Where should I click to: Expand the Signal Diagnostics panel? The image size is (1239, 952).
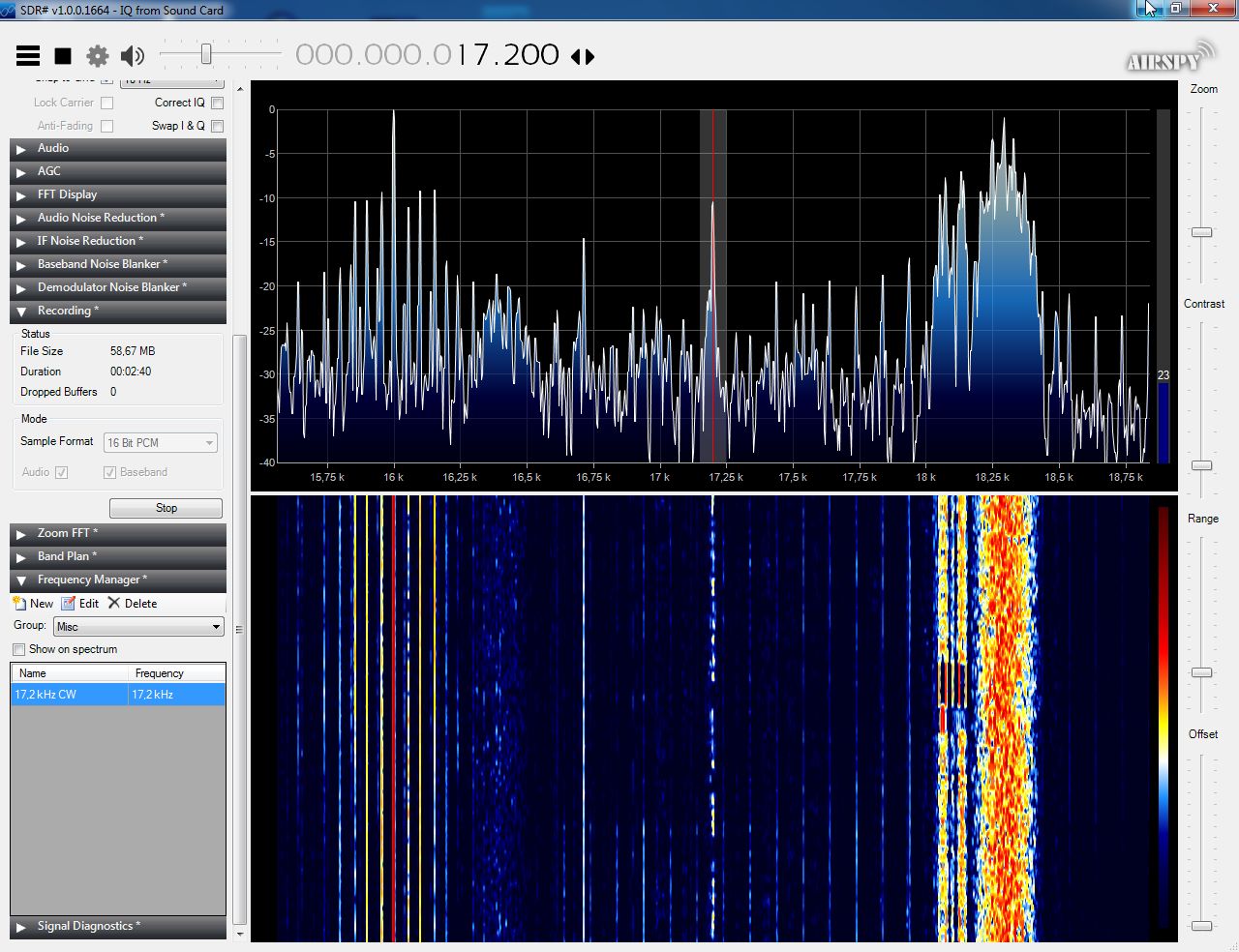tap(88, 926)
